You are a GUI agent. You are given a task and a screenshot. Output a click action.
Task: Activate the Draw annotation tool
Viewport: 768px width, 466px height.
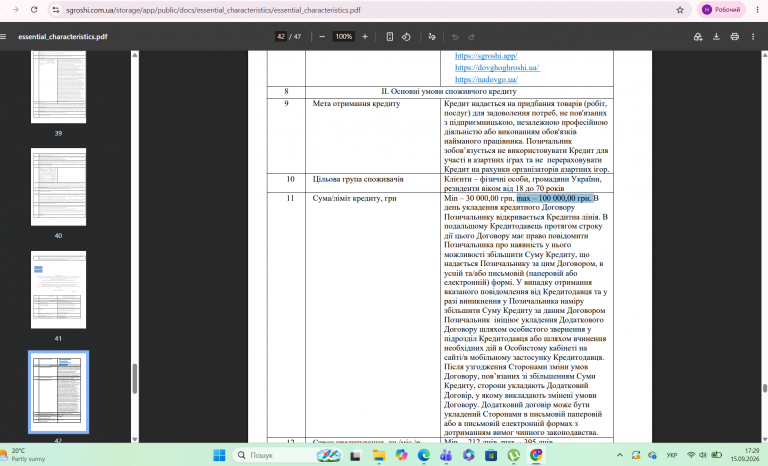click(432, 37)
